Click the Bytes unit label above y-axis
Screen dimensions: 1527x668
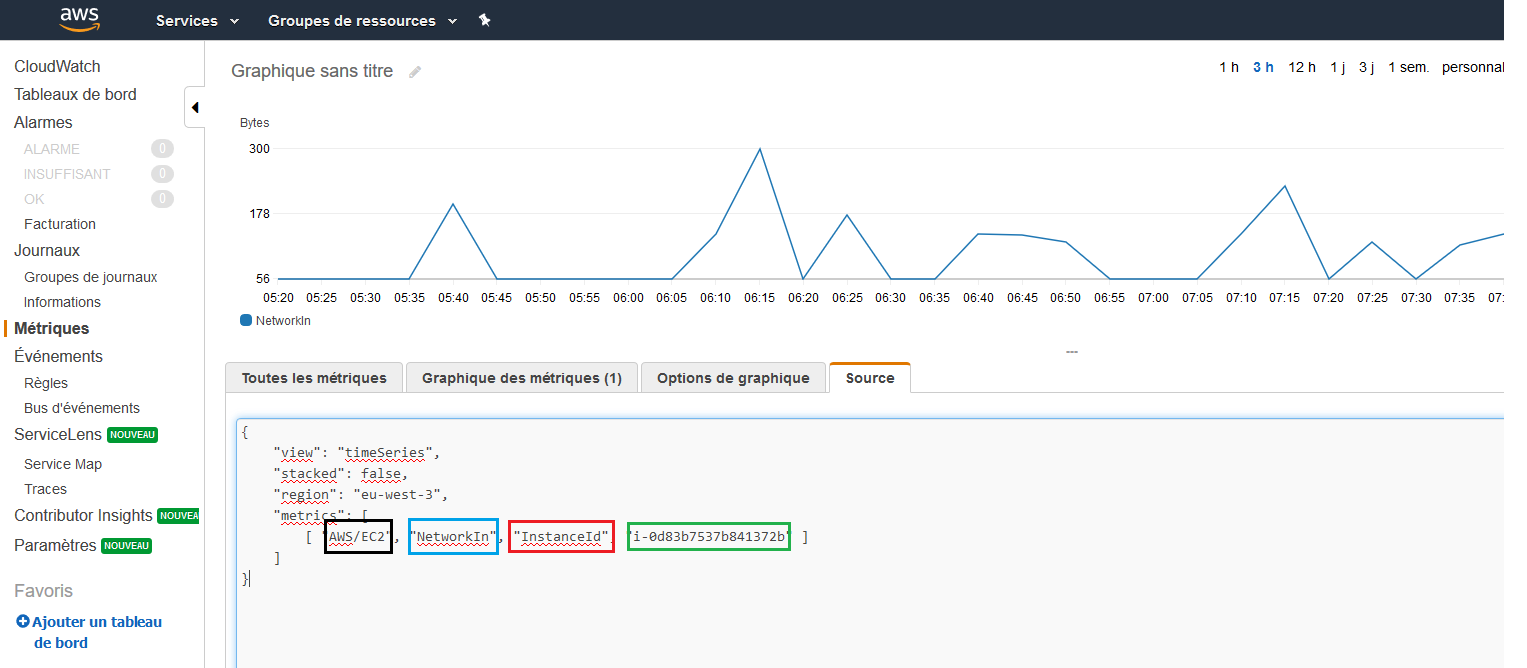[254, 123]
